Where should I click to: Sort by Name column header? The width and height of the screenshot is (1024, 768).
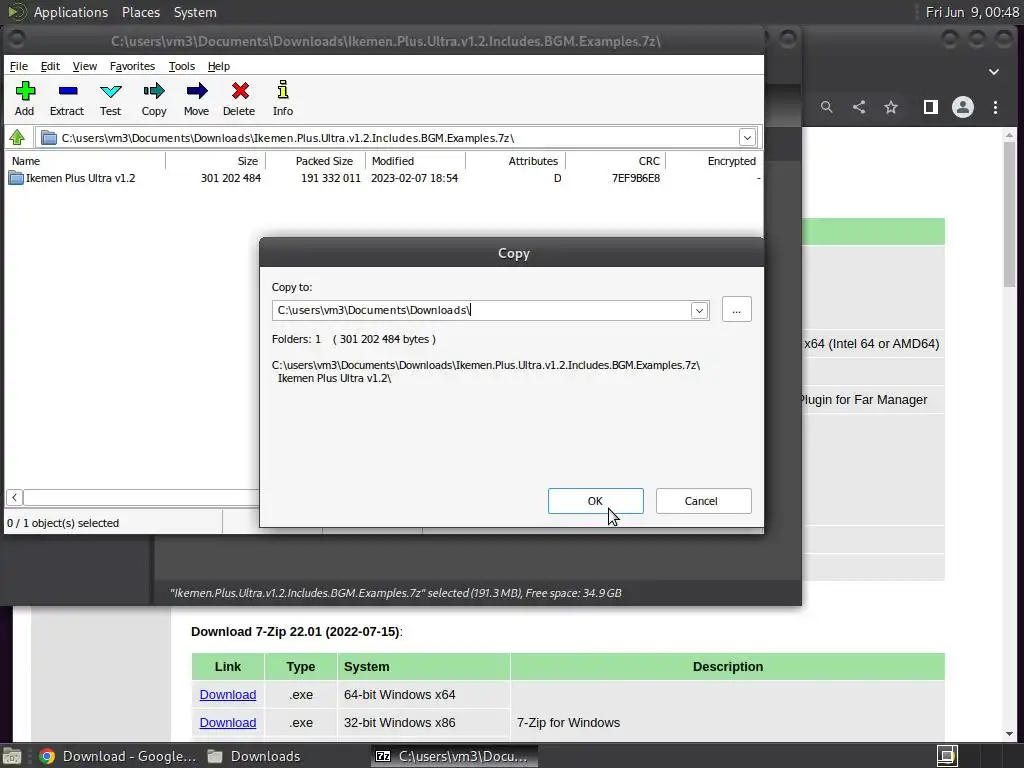click(x=86, y=161)
